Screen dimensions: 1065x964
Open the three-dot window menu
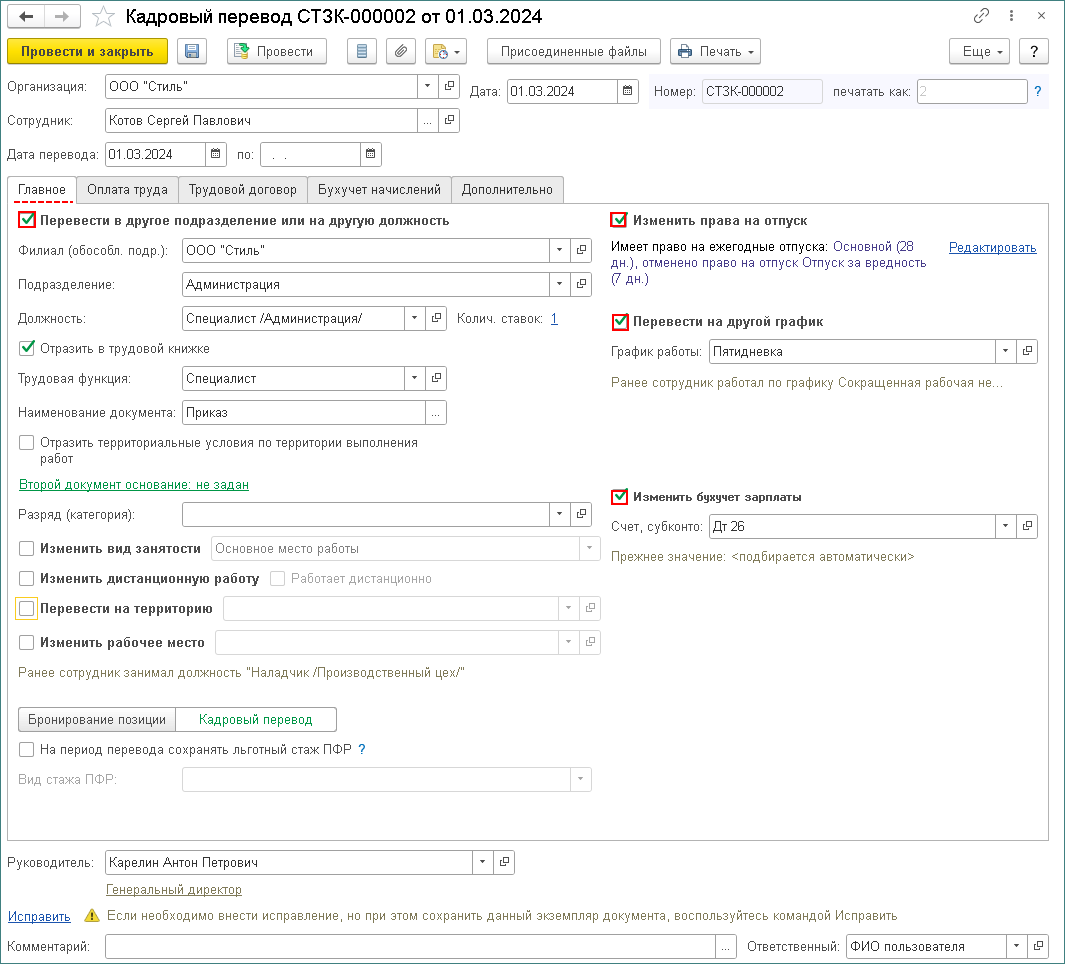1011,16
